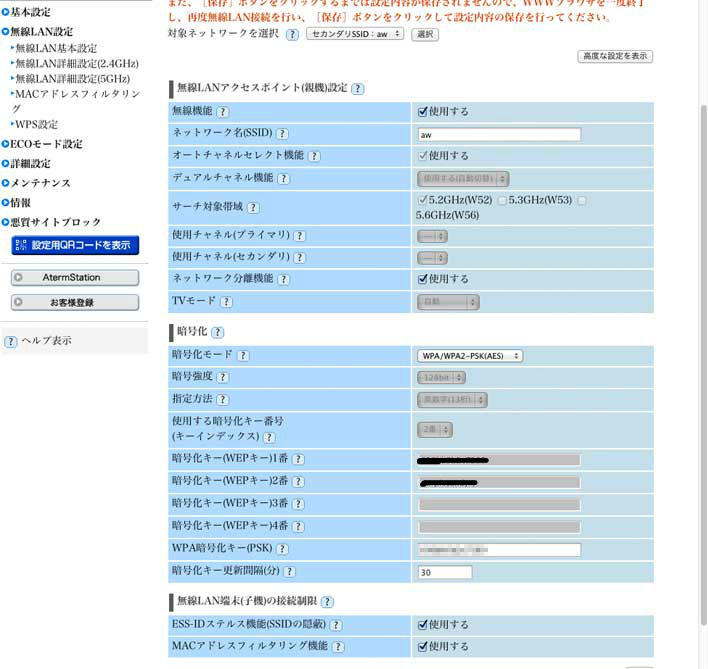Open TVモード dropdown
Image resolution: width=708 pixels, height=669 pixels.
pyautogui.click(x=448, y=302)
